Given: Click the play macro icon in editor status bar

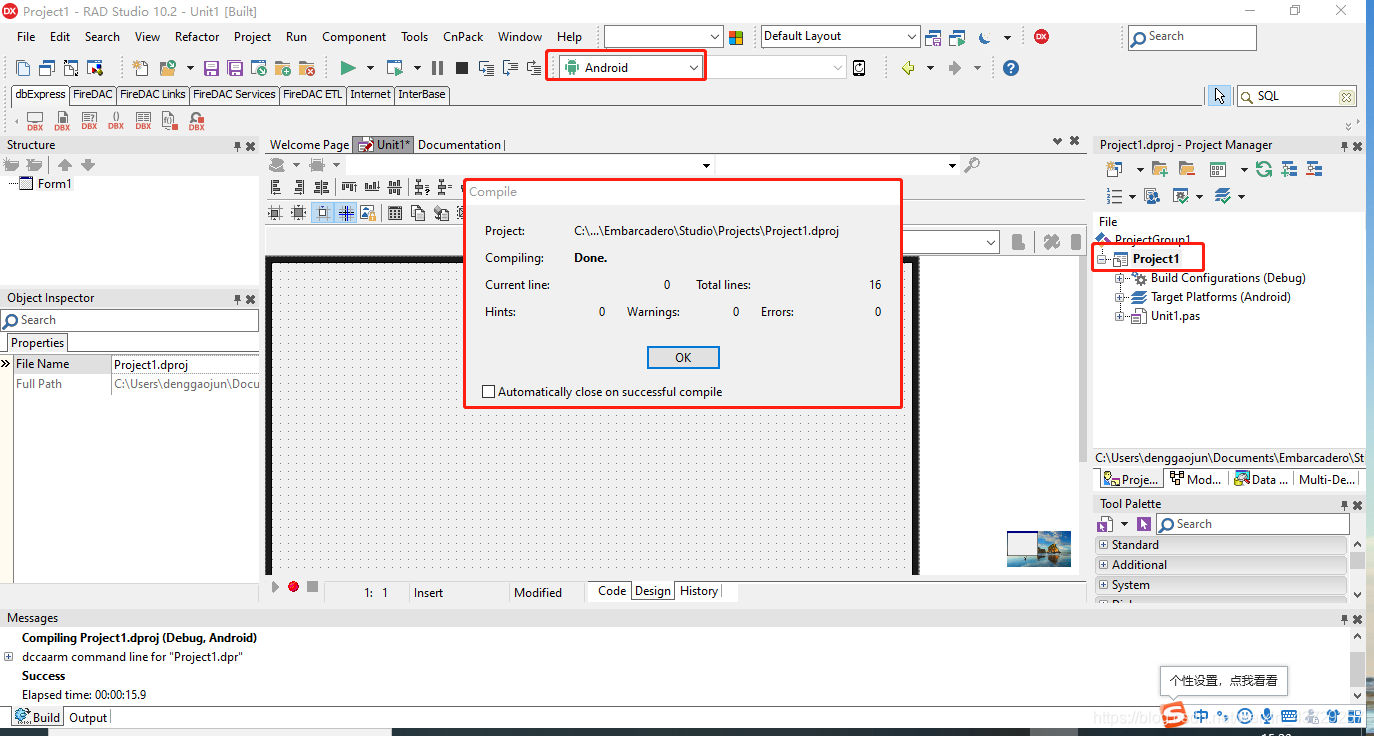Looking at the screenshot, I should coord(276,587).
